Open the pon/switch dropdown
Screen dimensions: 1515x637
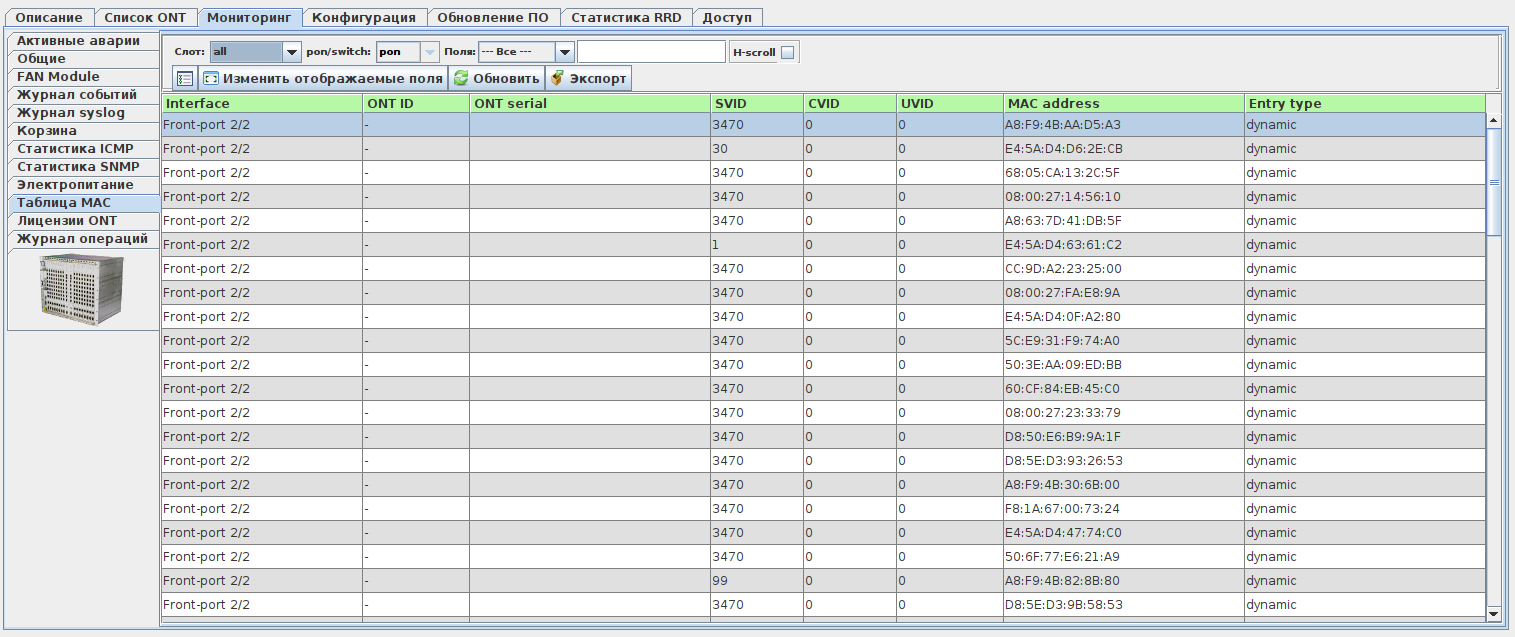pyautogui.click(x=408, y=52)
